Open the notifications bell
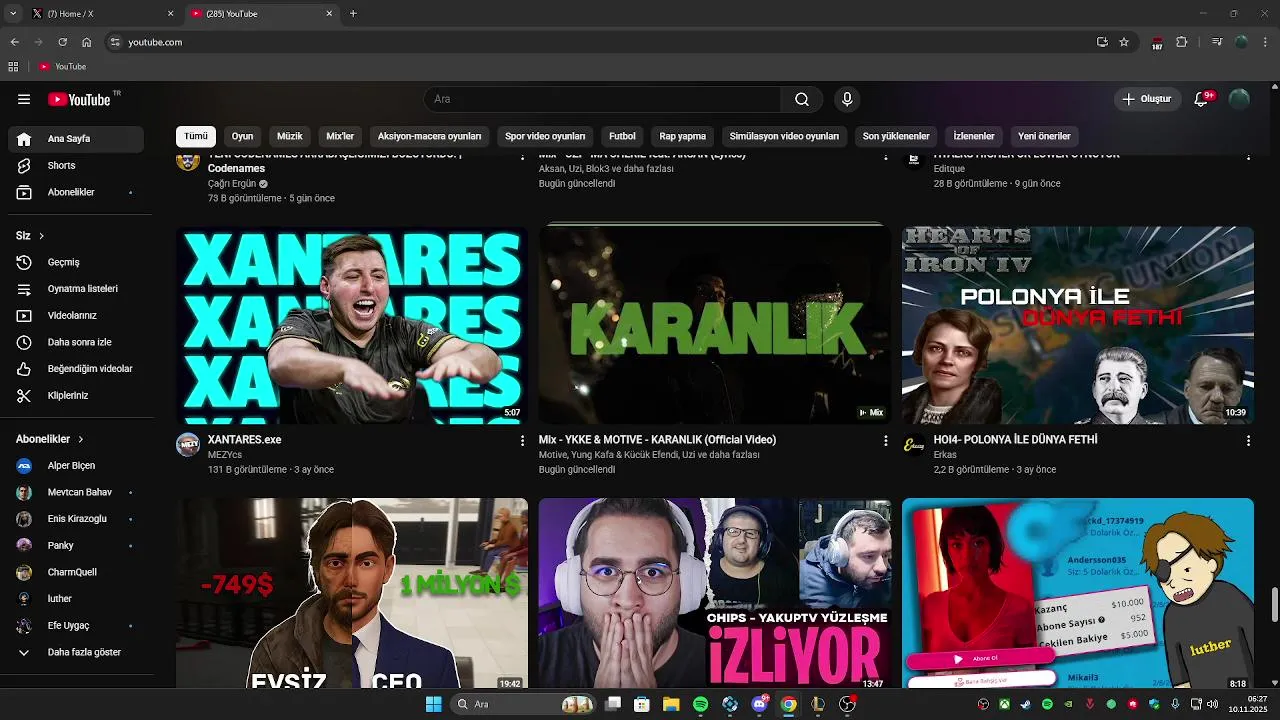This screenshot has width=1280, height=720. click(x=1202, y=99)
